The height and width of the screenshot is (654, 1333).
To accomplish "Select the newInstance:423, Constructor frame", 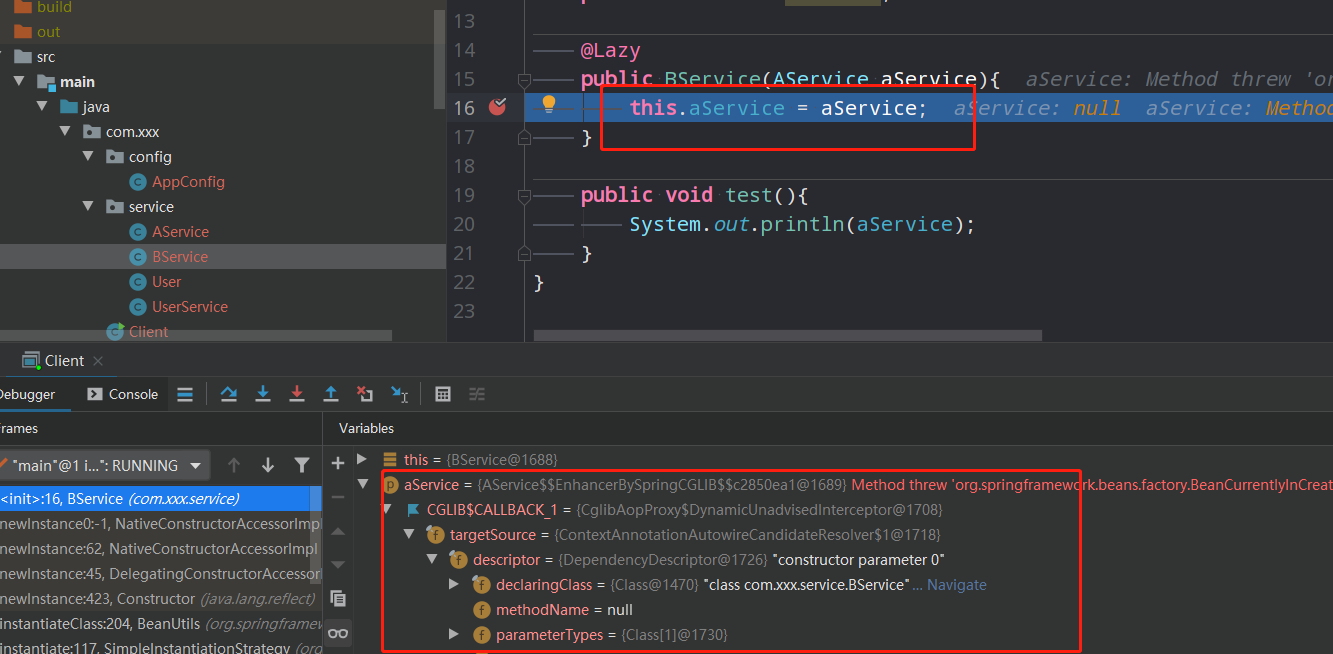I will [160, 598].
